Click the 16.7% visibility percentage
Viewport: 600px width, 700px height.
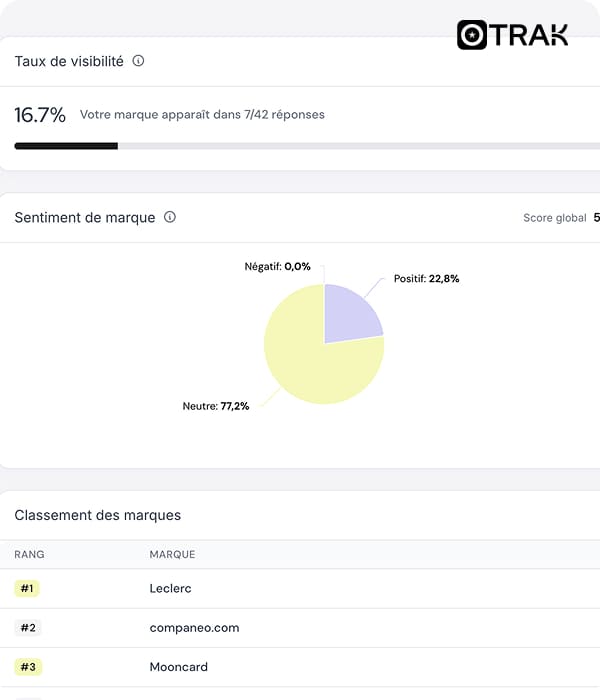(40, 115)
